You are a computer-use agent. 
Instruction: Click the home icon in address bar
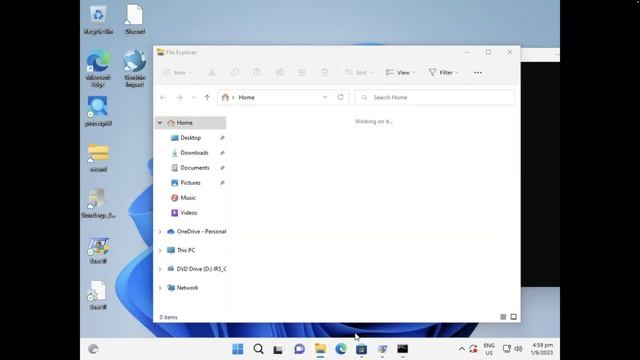pos(225,98)
